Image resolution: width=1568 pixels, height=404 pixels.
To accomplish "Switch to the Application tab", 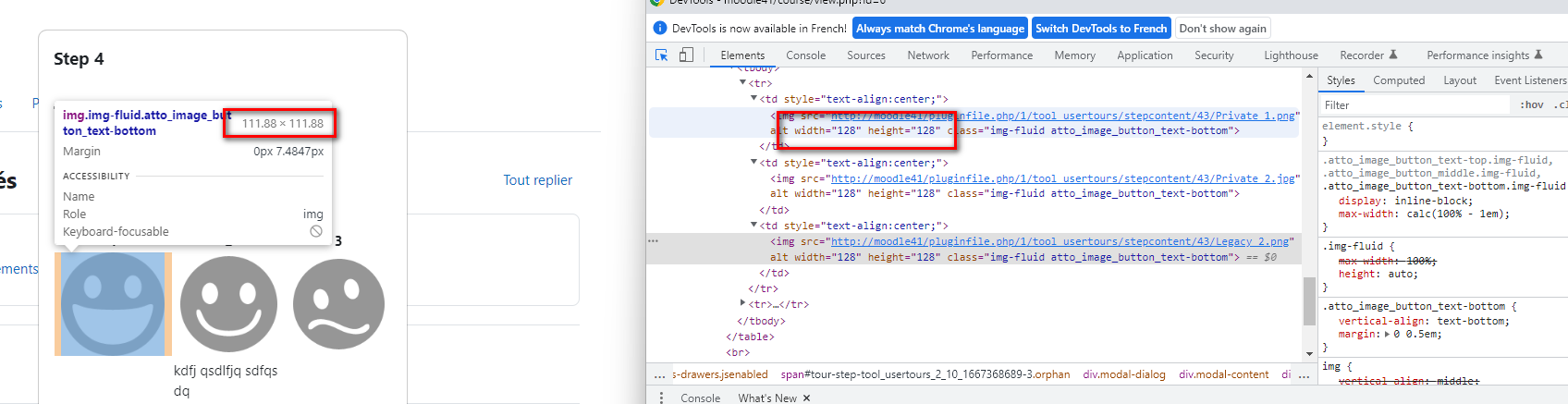I will point(1145,55).
